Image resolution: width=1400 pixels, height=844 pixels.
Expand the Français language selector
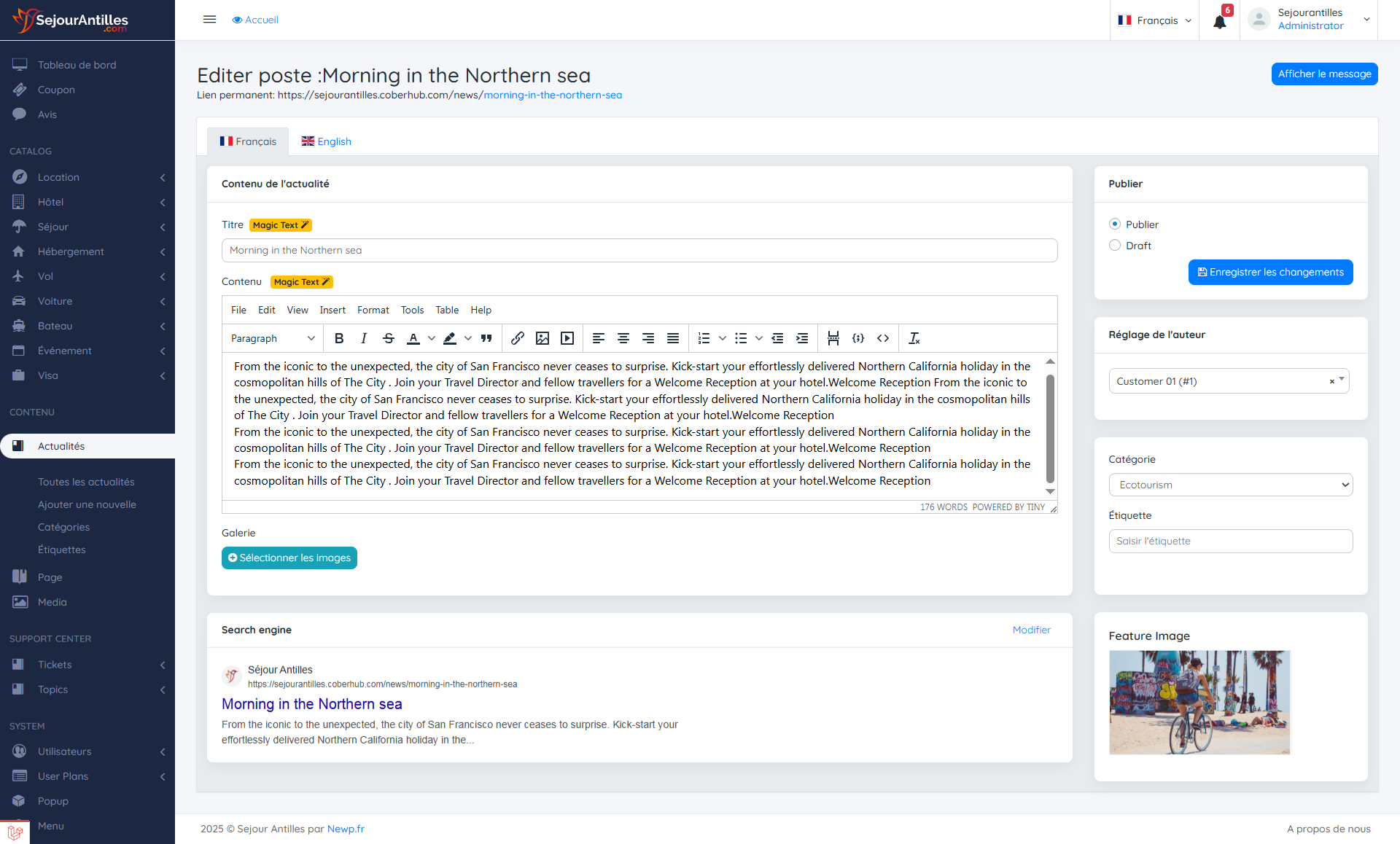pos(1155,20)
